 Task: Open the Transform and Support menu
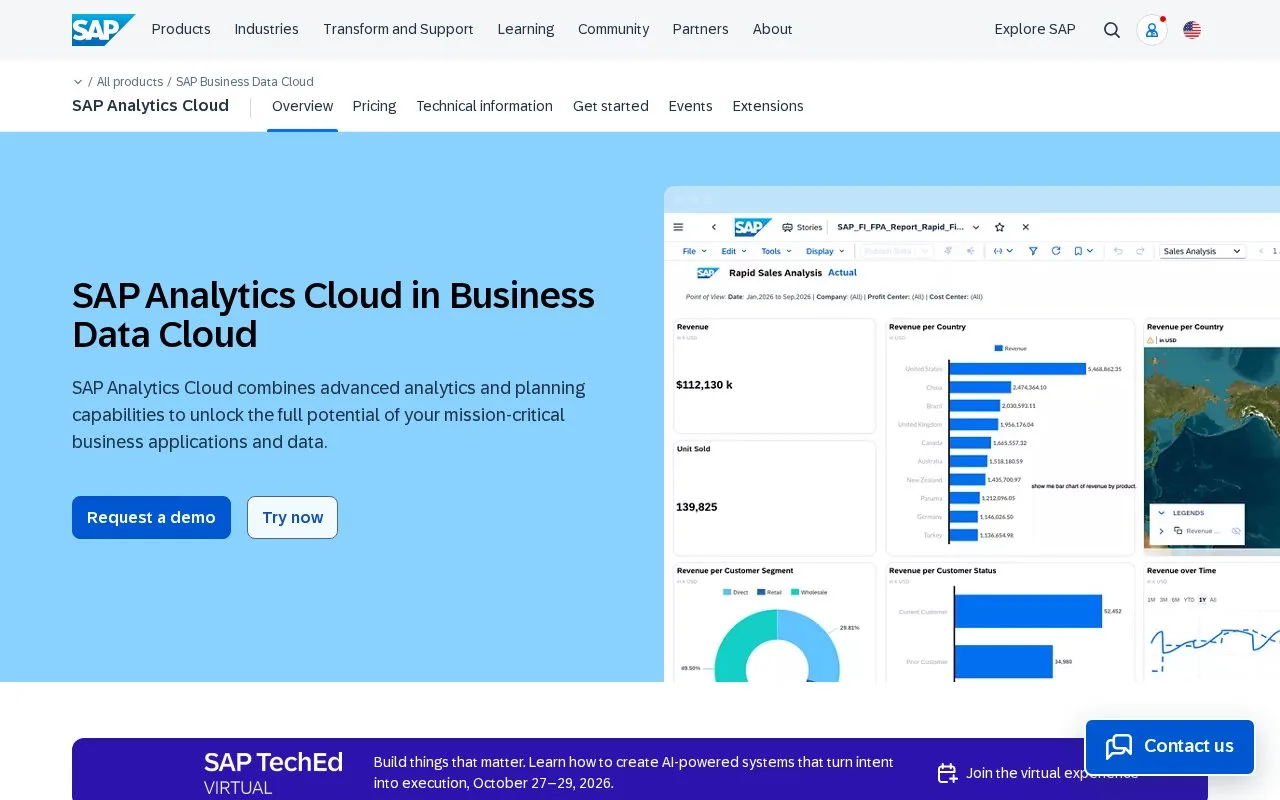pyautogui.click(x=398, y=30)
